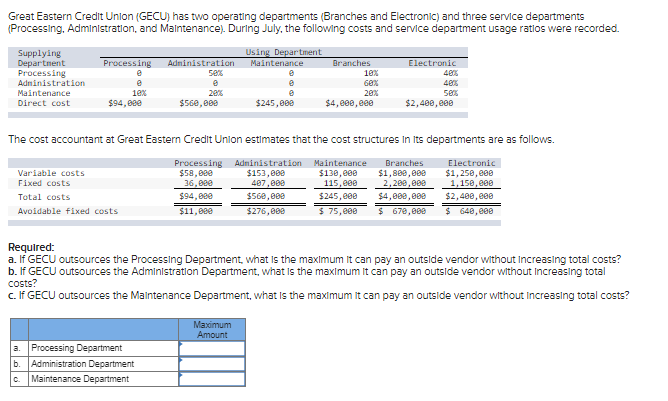Click the 'Fixed costs' row label
The height and width of the screenshot is (401, 668).
click(44, 183)
